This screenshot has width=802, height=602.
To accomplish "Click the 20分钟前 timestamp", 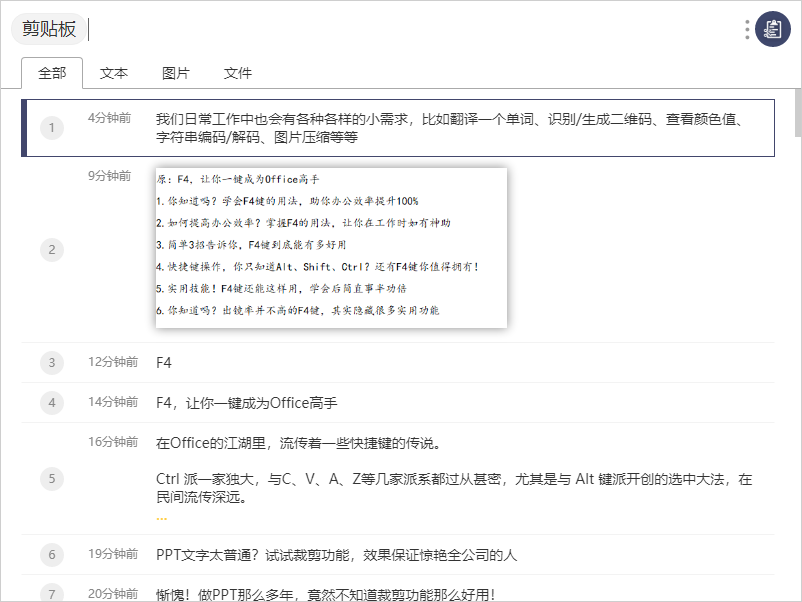I will tap(113, 594).
